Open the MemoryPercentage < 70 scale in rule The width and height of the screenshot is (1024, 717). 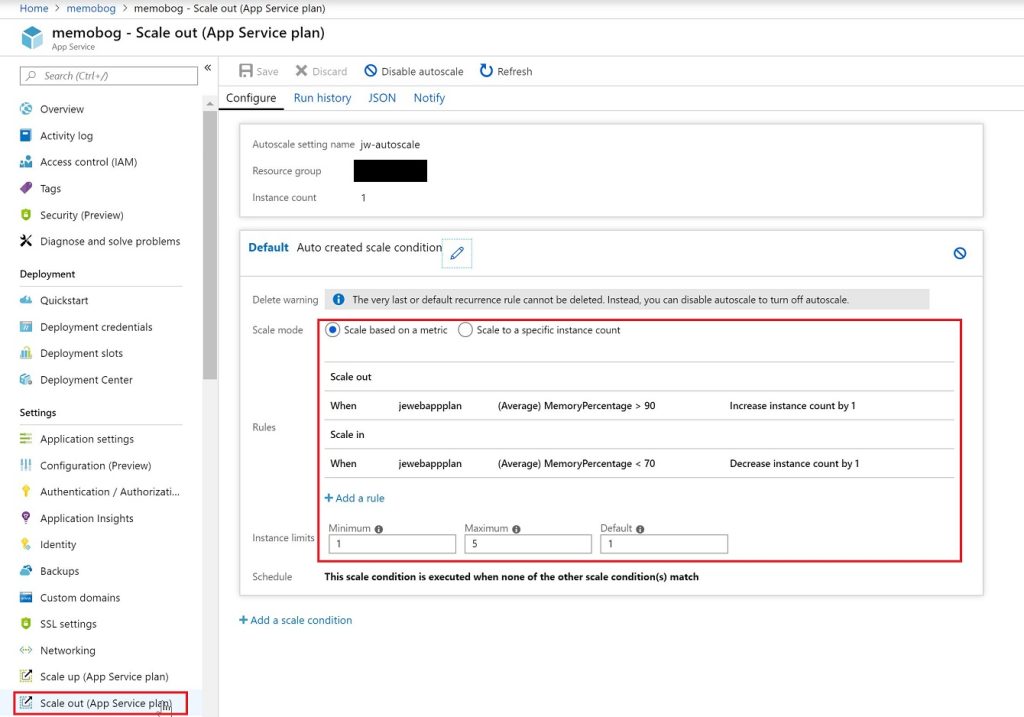(x=639, y=464)
